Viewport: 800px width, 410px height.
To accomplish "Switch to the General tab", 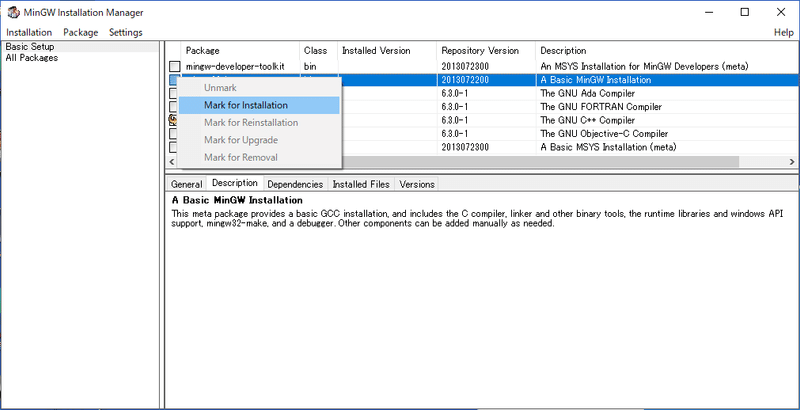I will tap(186, 184).
